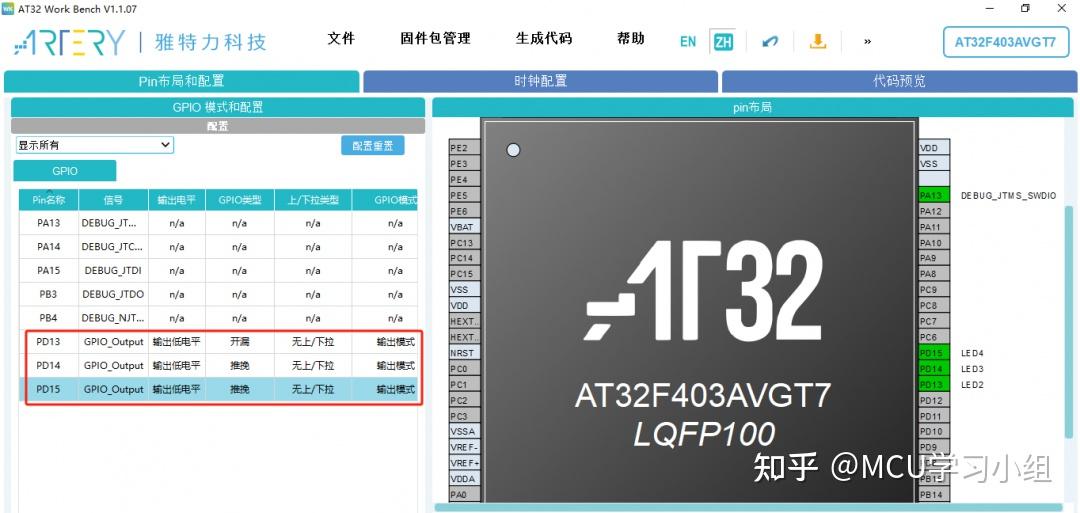The image size is (1080, 513).
Task: Click 推挽 GPIO type cell of PD14
Action: [240, 365]
